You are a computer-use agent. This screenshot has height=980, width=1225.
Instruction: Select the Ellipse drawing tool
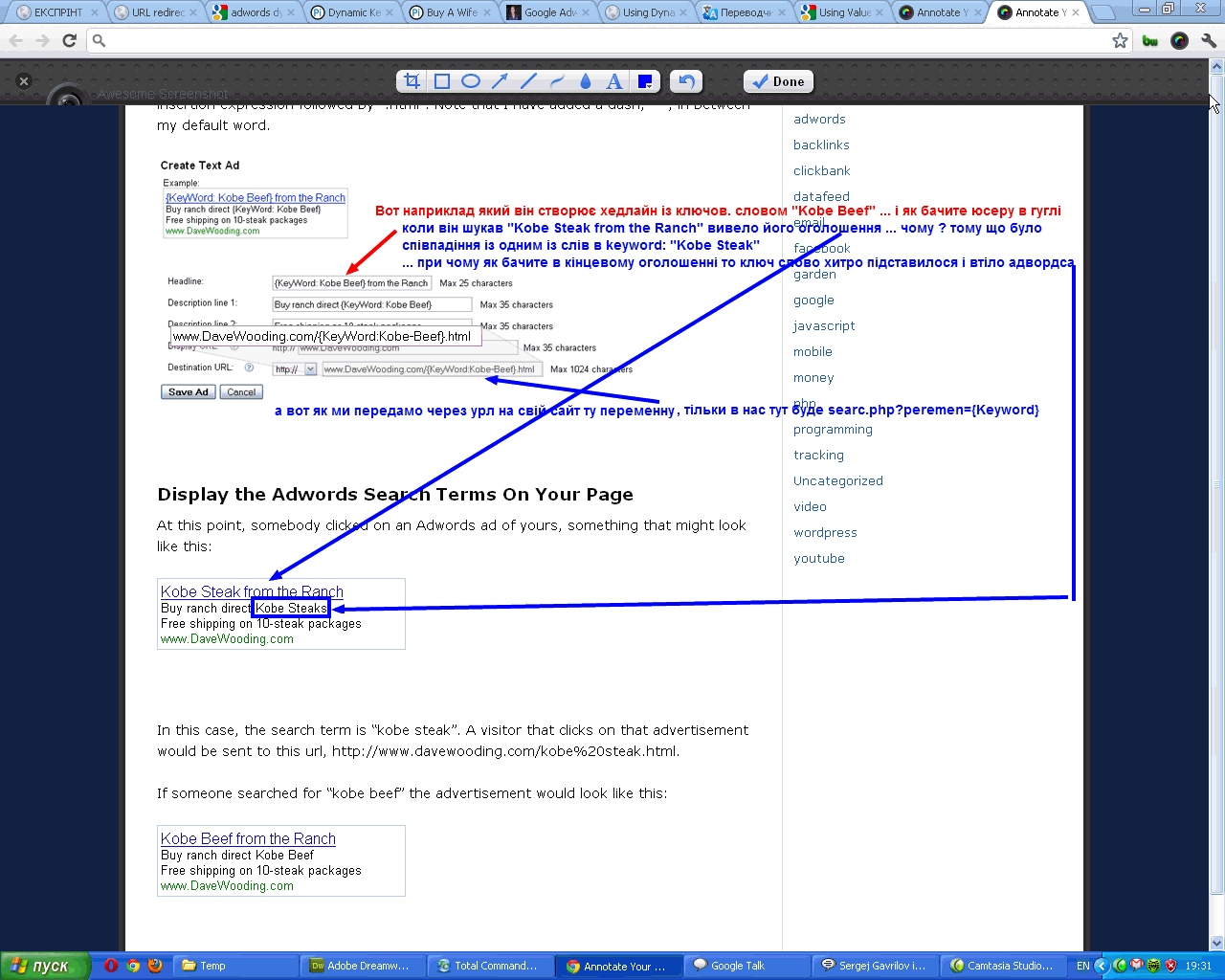(x=470, y=81)
